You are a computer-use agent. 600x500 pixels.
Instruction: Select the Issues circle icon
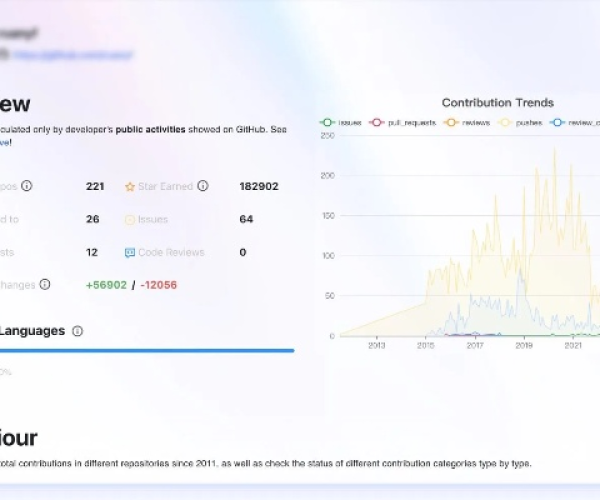tap(130, 220)
